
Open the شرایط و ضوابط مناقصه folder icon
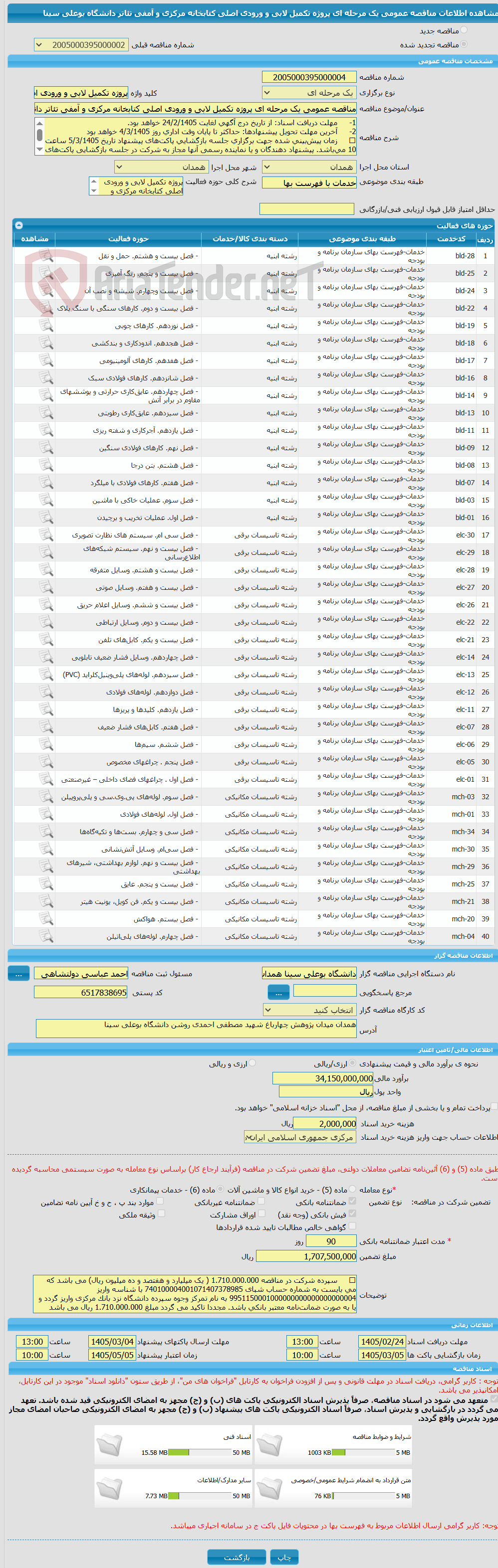pos(269,1444)
